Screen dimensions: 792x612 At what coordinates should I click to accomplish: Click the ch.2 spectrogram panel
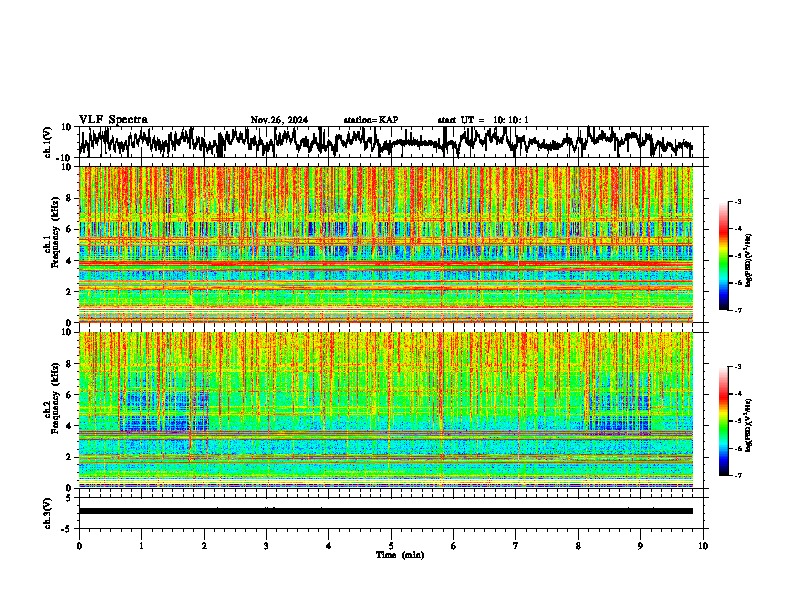coord(386,410)
